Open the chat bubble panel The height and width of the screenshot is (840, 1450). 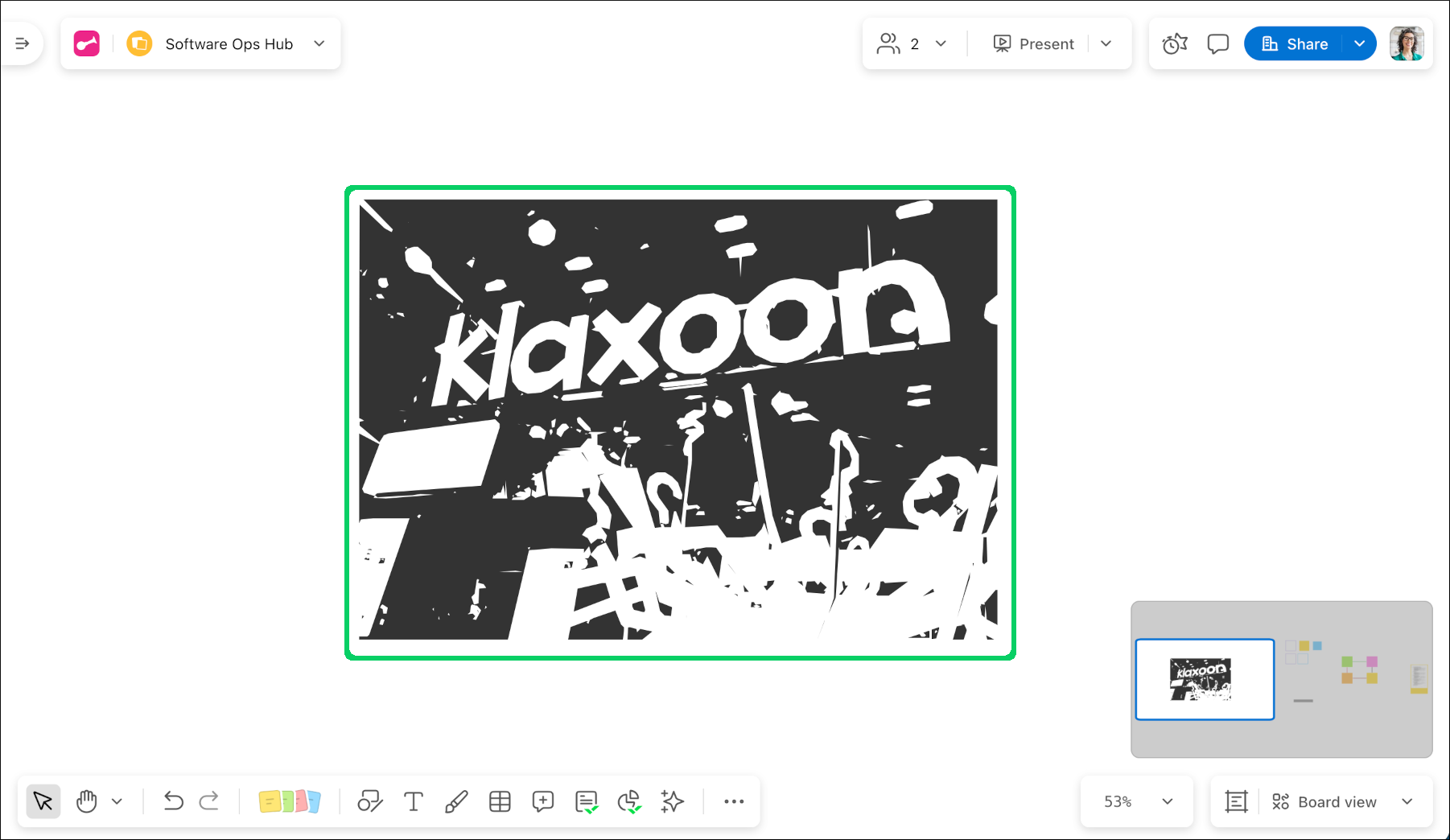coord(1218,44)
